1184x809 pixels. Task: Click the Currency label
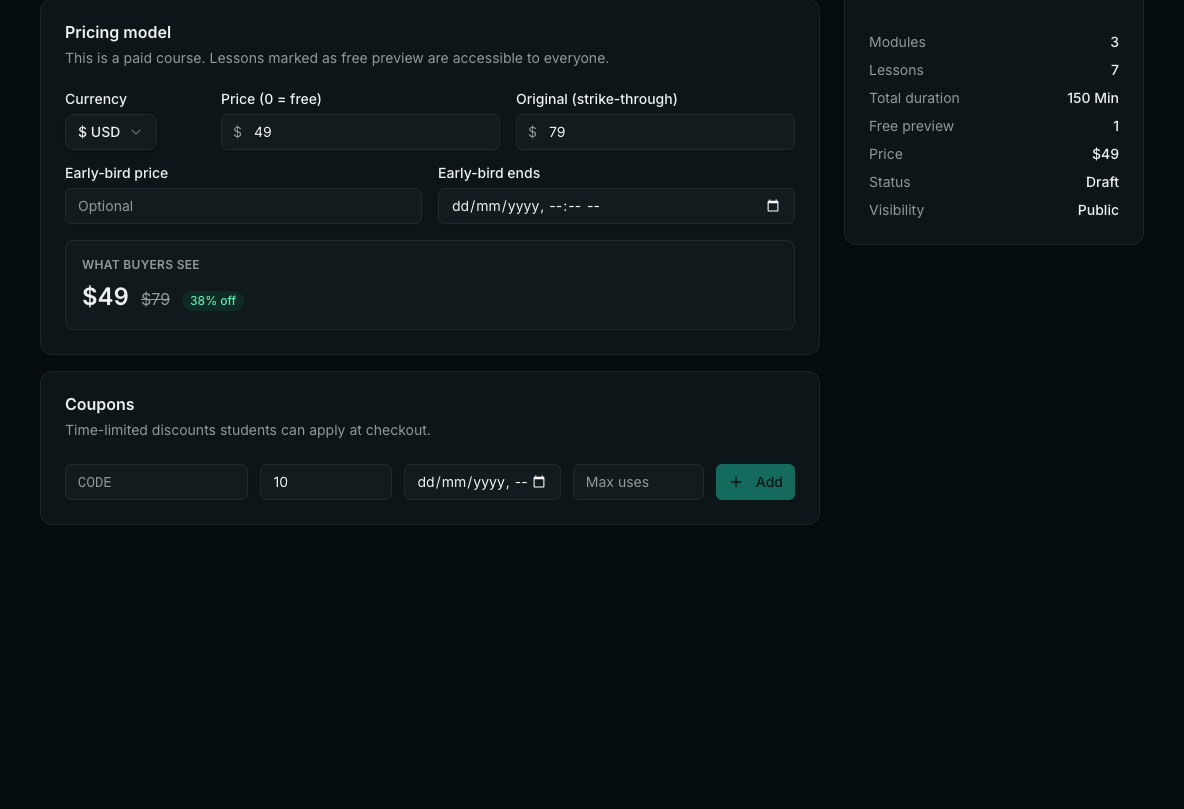pos(96,99)
